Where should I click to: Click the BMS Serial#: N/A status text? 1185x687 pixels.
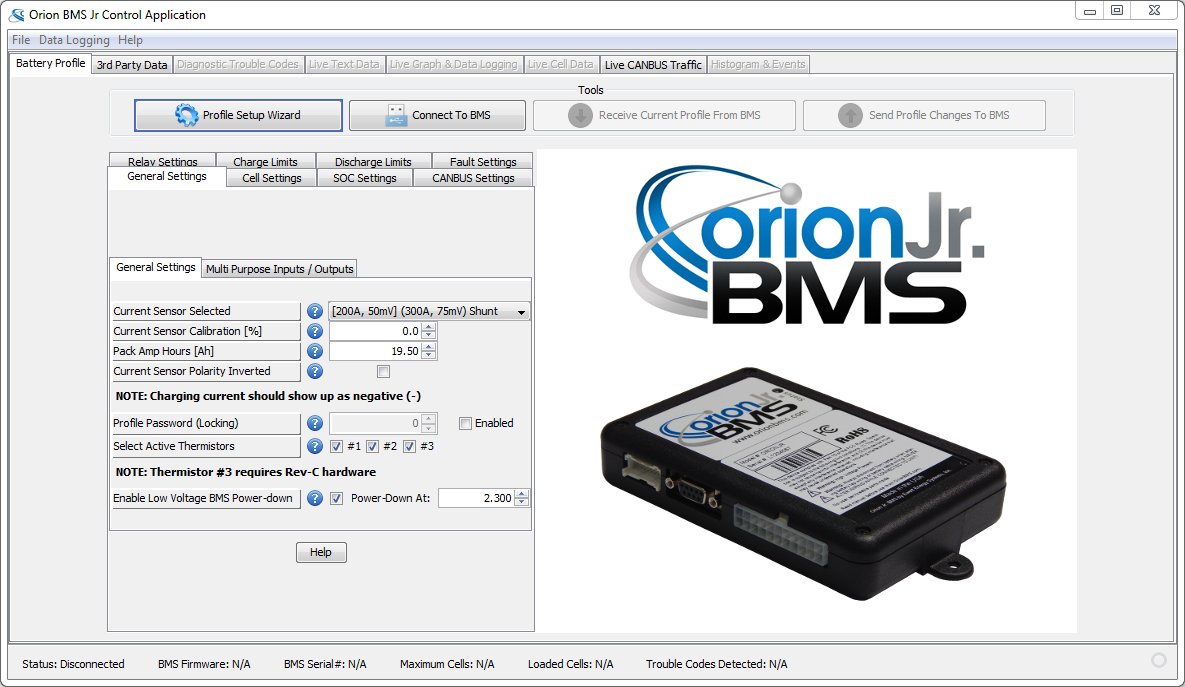[x=325, y=664]
